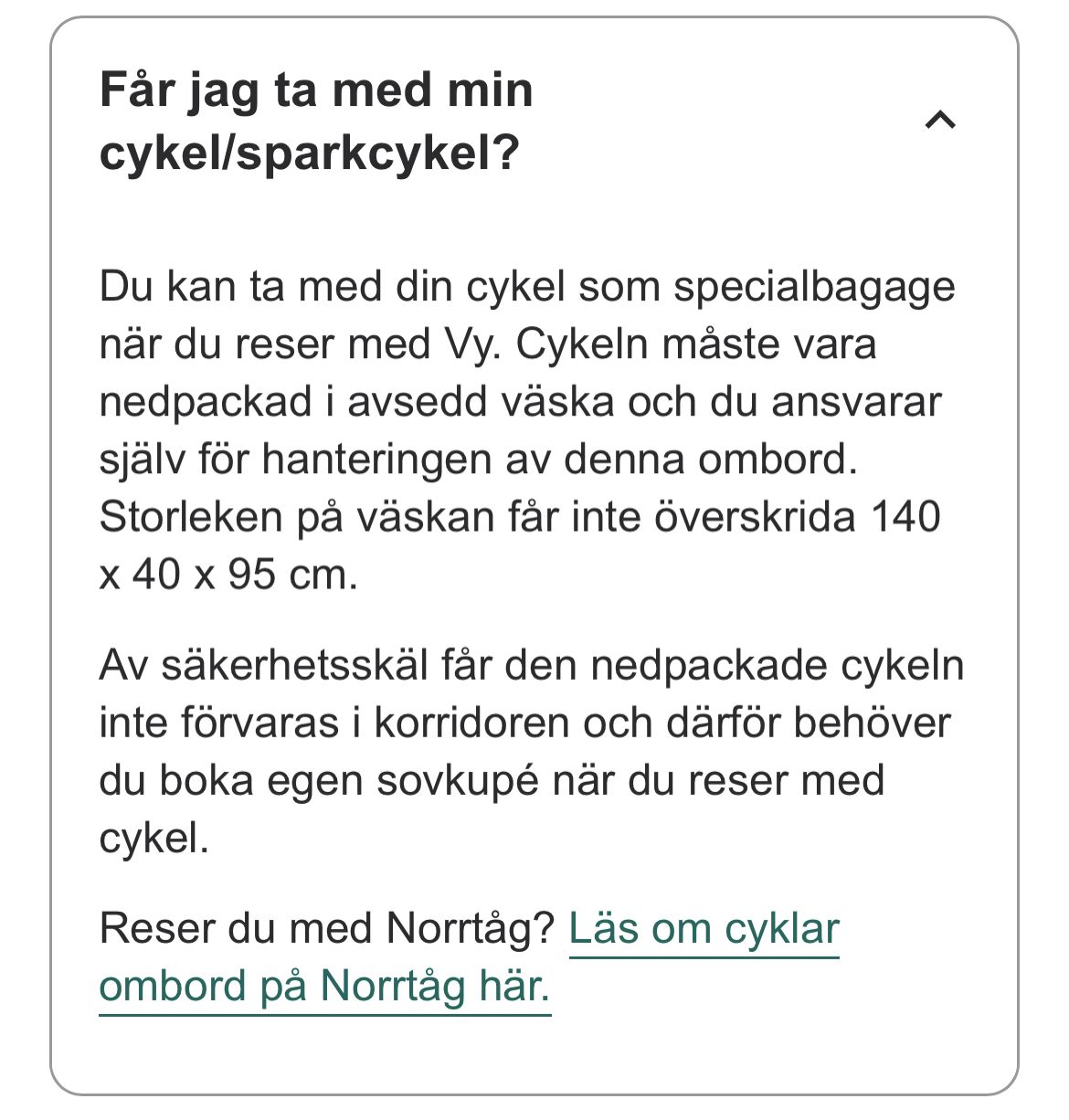The height and width of the screenshot is (1120, 1069).
Task: Click the bag size text 'x 40 x 95 cm.'
Action: click(x=228, y=575)
